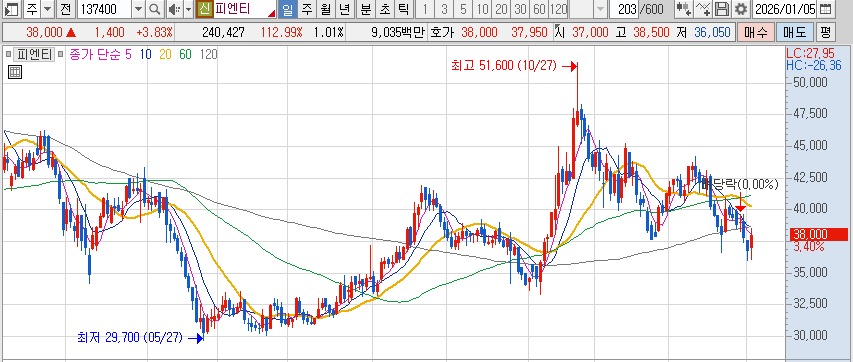853x362 pixels.
Task: Click the 2026/01/05 date field
Action: pyautogui.click(x=784, y=9)
